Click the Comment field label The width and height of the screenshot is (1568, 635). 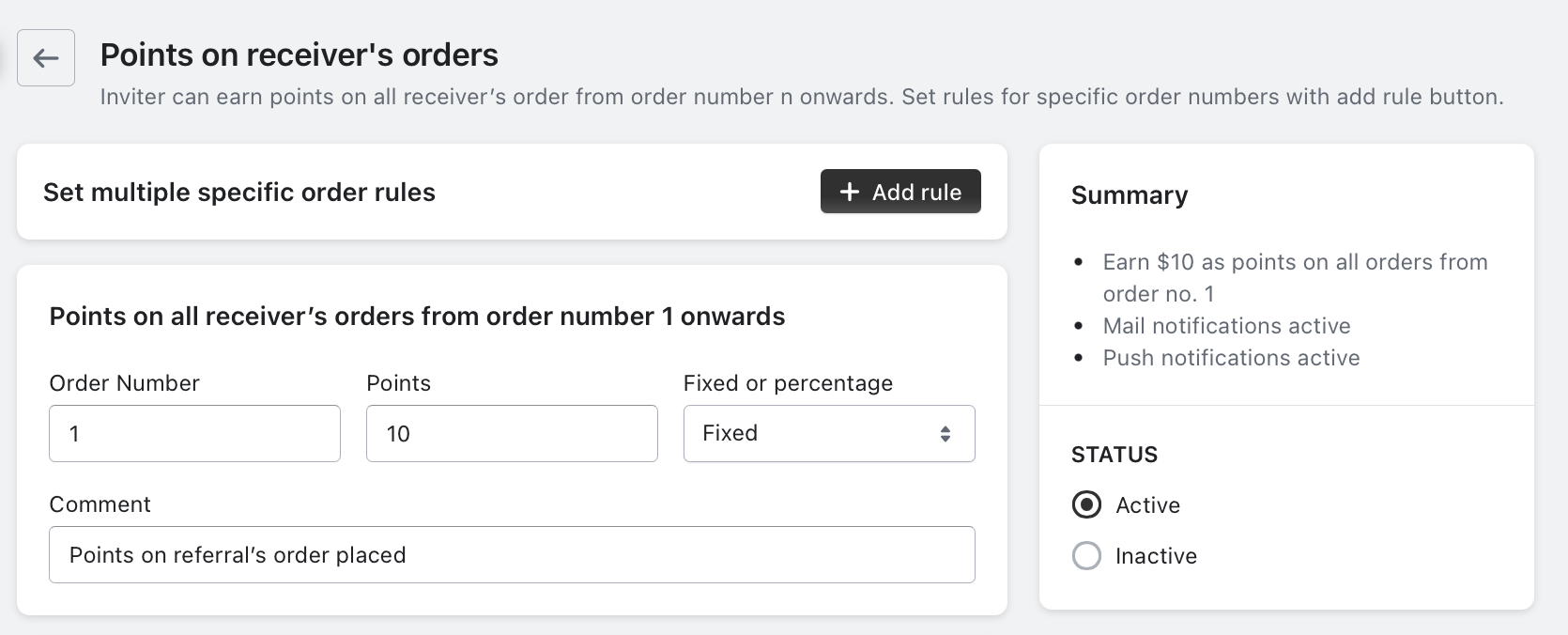(x=100, y=504)
